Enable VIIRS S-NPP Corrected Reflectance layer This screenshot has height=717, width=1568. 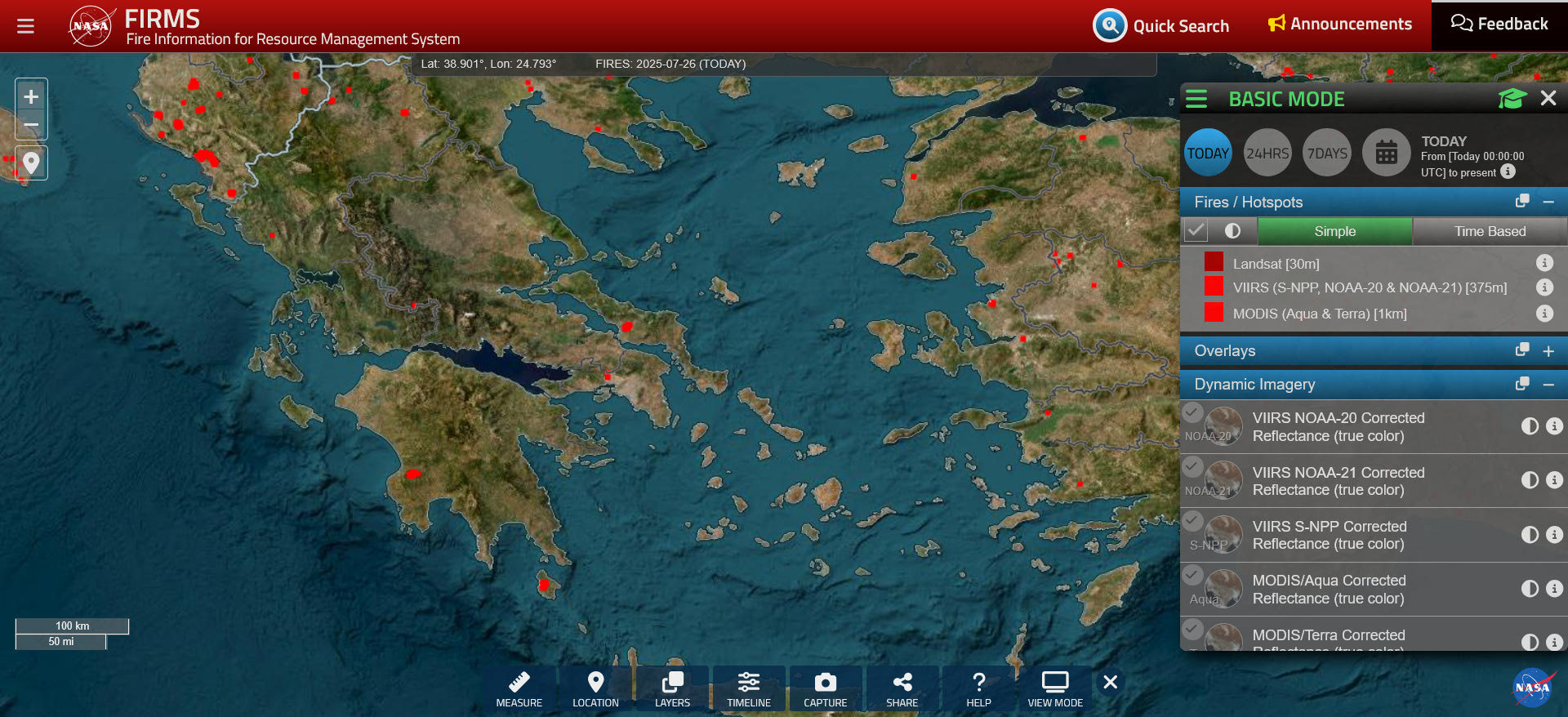point(1193,520)
